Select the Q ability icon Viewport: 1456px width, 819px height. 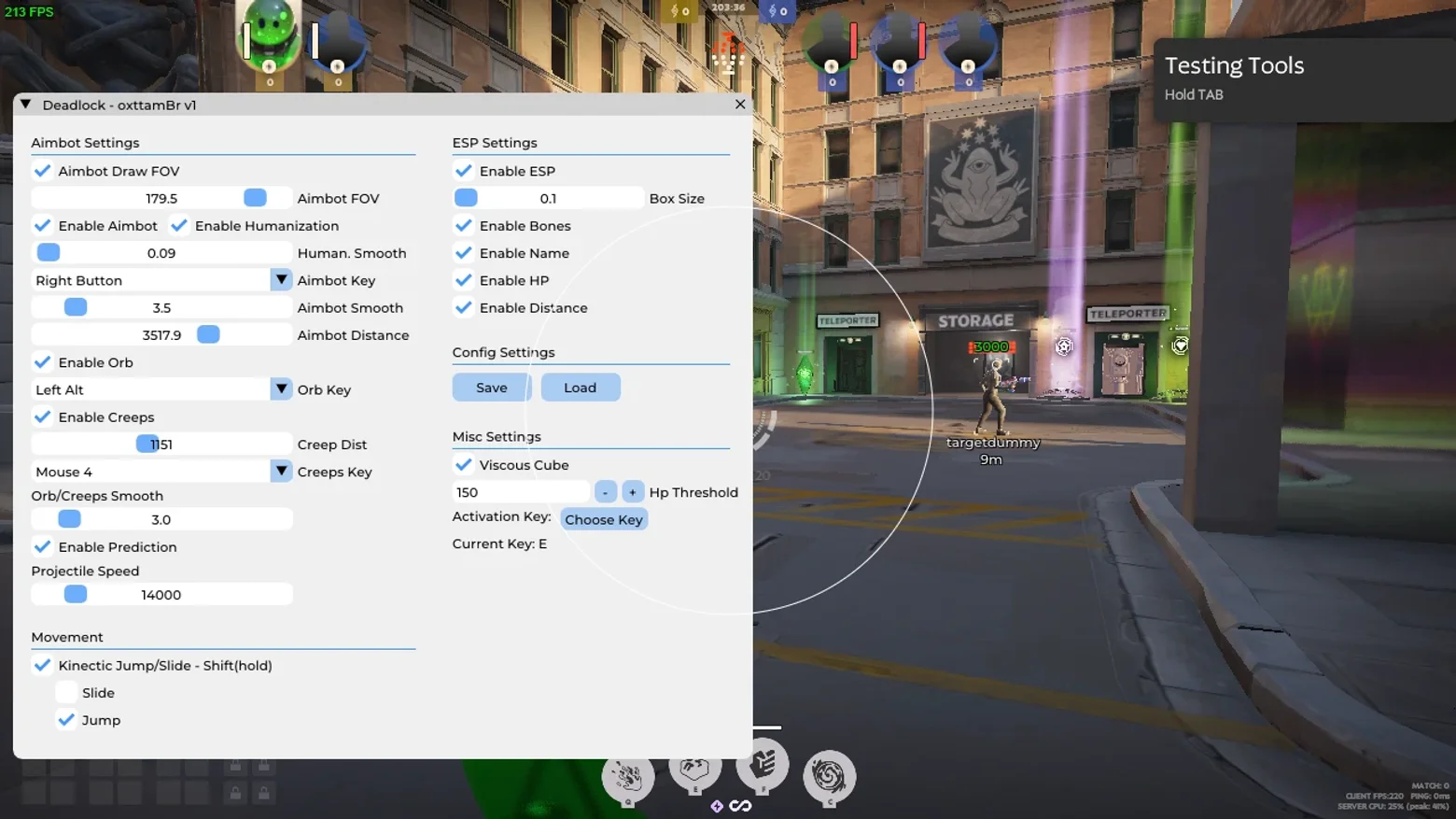click(627, 778)
